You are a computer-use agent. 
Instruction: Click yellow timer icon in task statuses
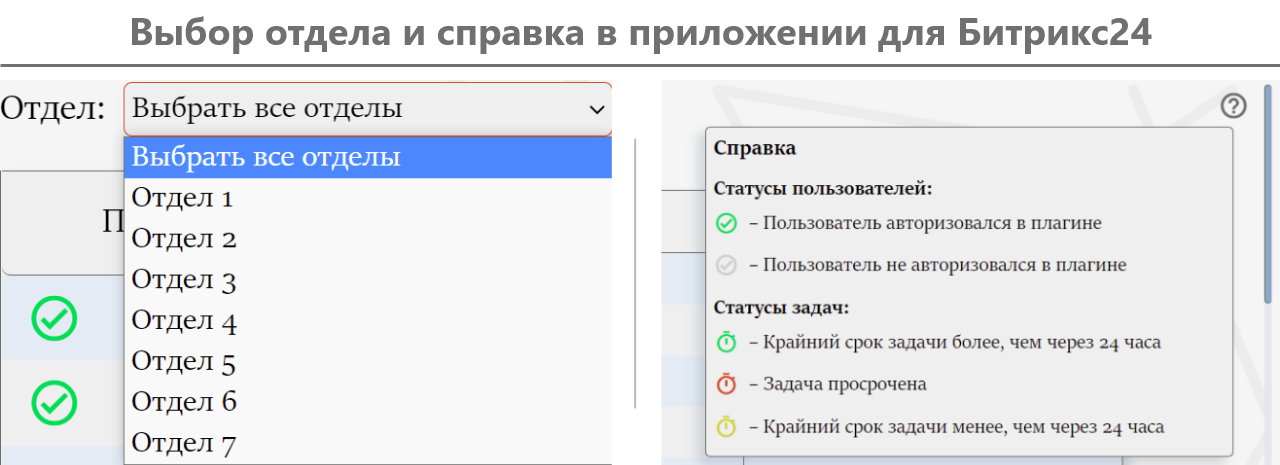[727, 426]
